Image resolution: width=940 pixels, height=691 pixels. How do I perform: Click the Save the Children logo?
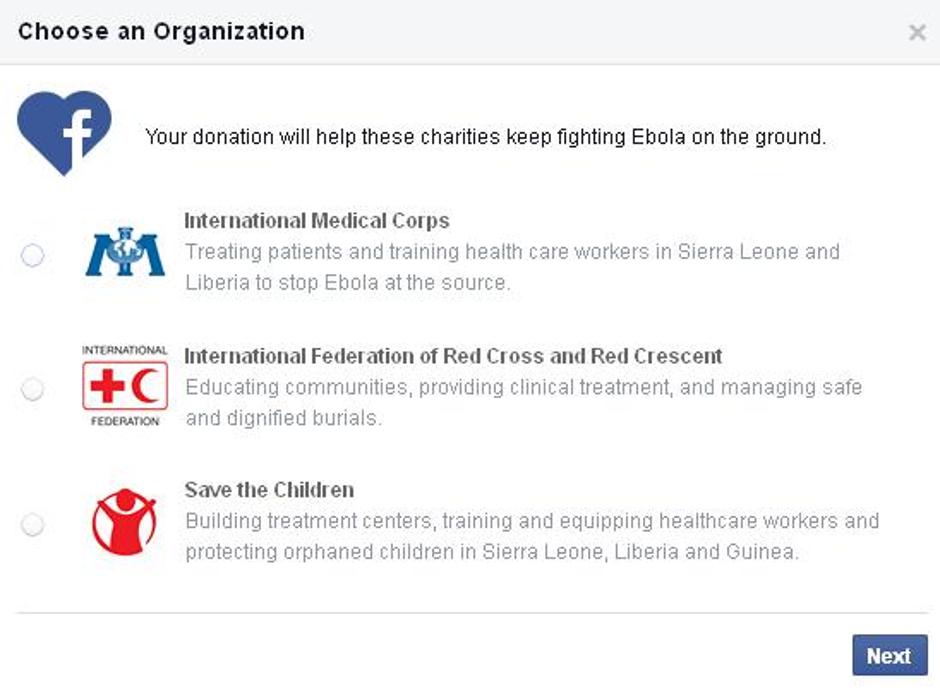pos(125,521)
